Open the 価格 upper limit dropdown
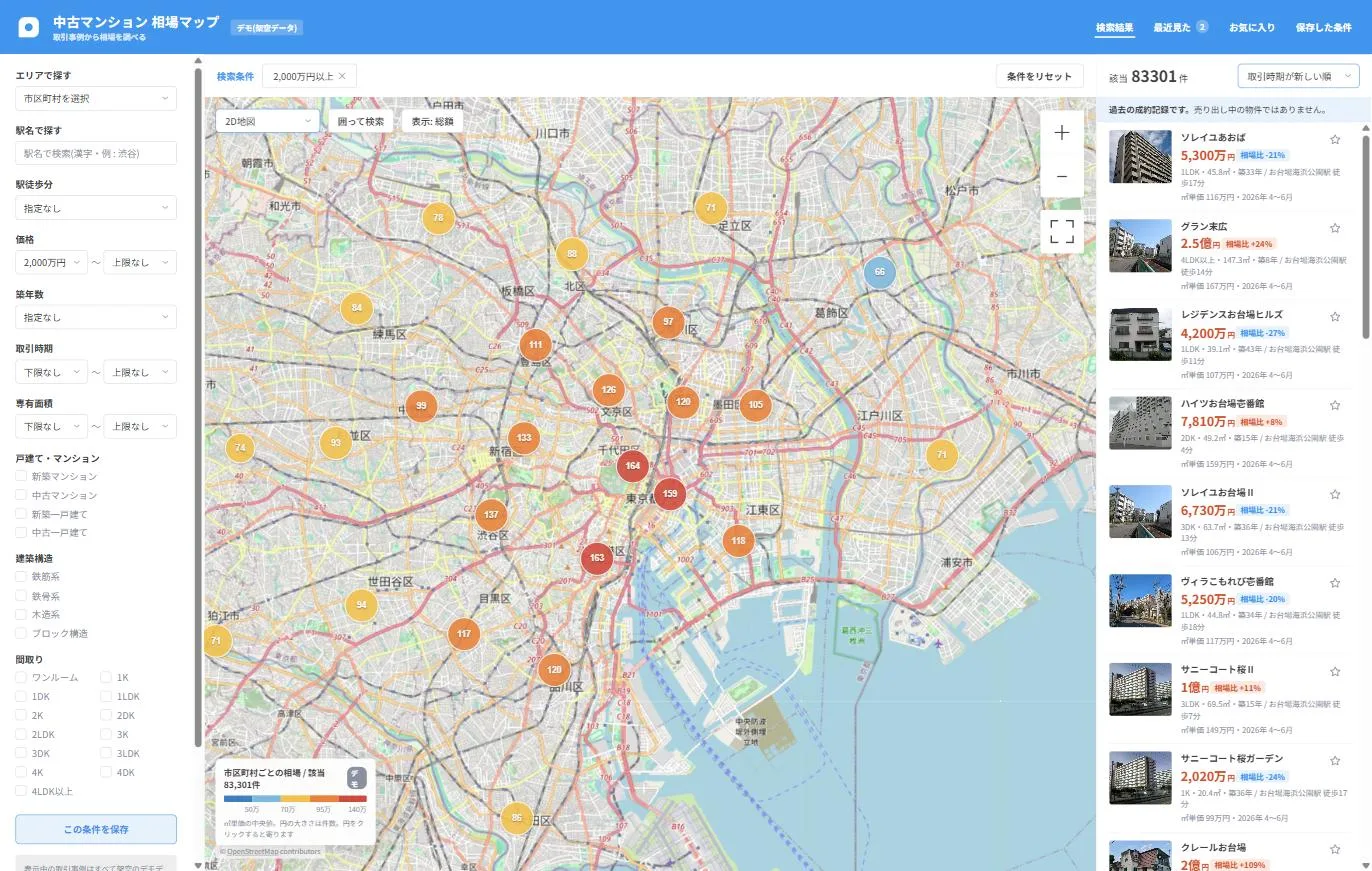This screenshot has height=871, width=1372. 140,263
